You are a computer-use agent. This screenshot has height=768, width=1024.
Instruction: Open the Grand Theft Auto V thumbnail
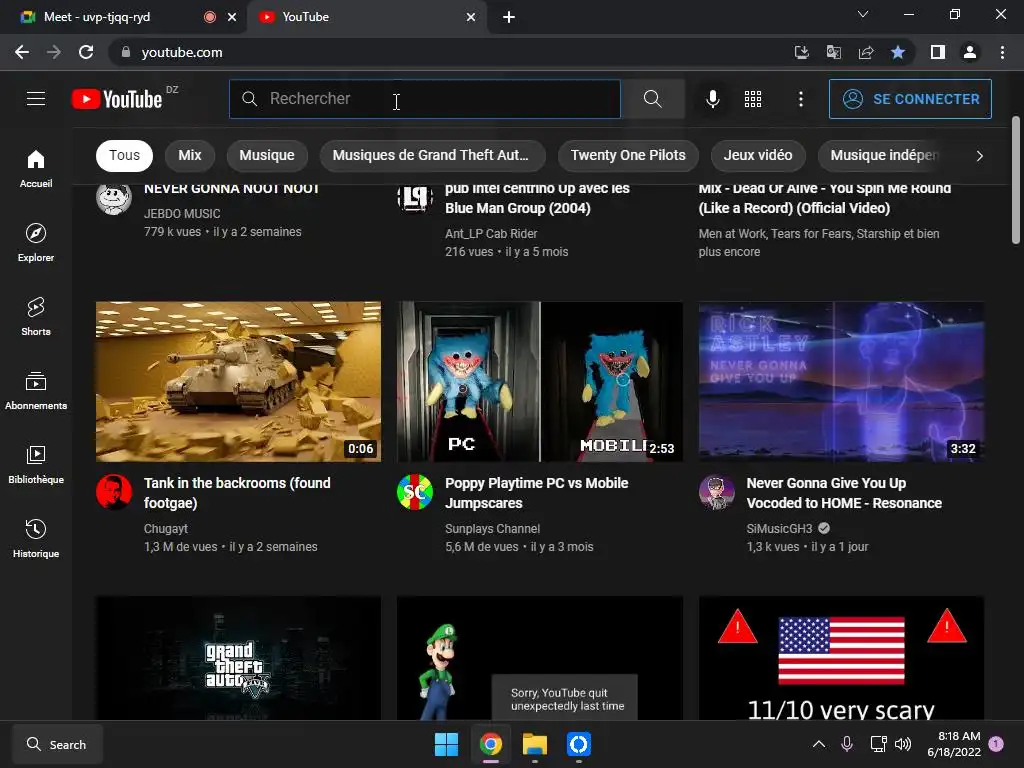tap(238, 658)
